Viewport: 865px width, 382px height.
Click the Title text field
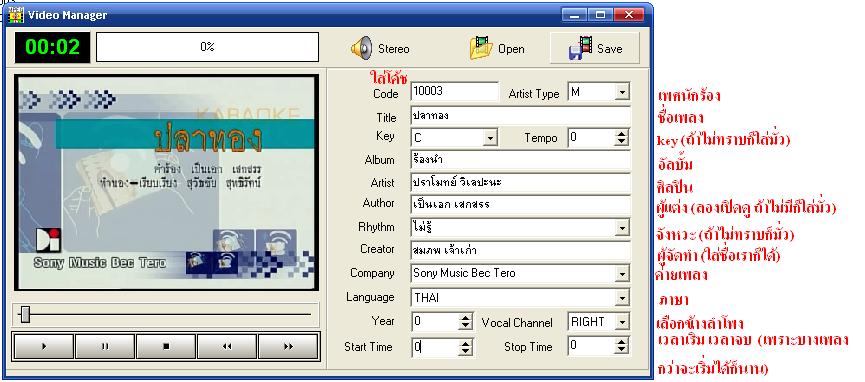click(520, 116)
